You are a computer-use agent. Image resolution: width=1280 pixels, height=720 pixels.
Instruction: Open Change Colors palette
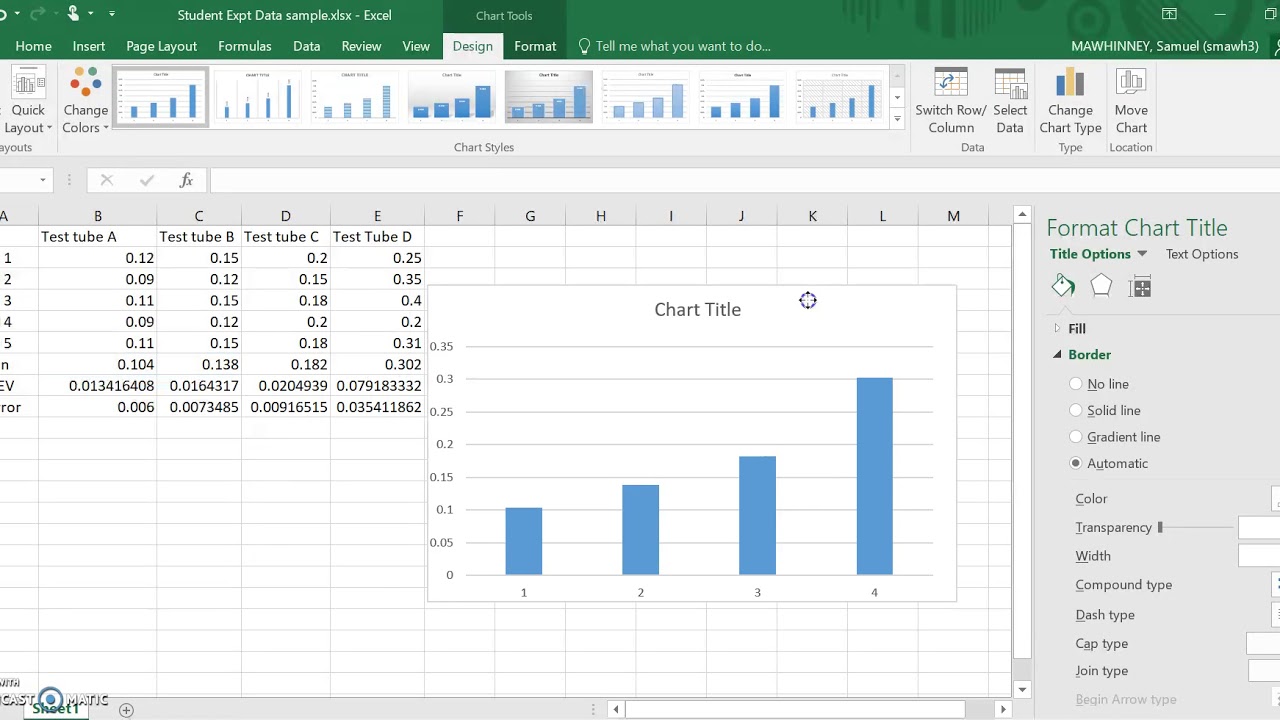coord(86,100)
